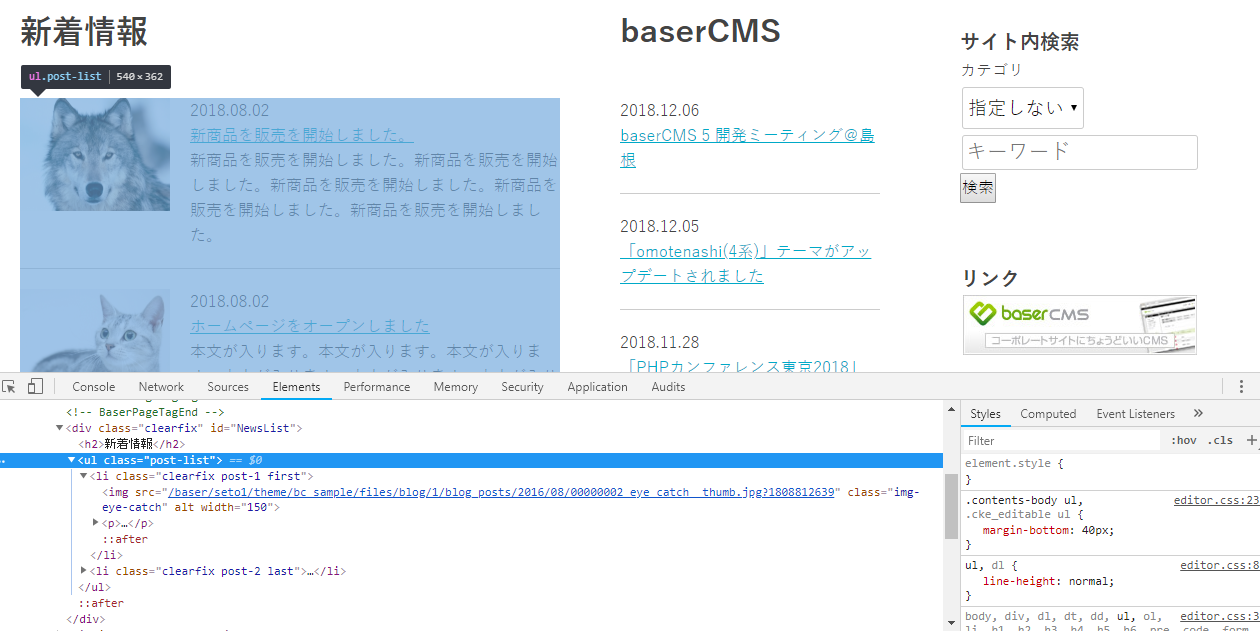Click the サイト内検索 heading
This screenshot has width=1260, height=631.
[1020, 42]
